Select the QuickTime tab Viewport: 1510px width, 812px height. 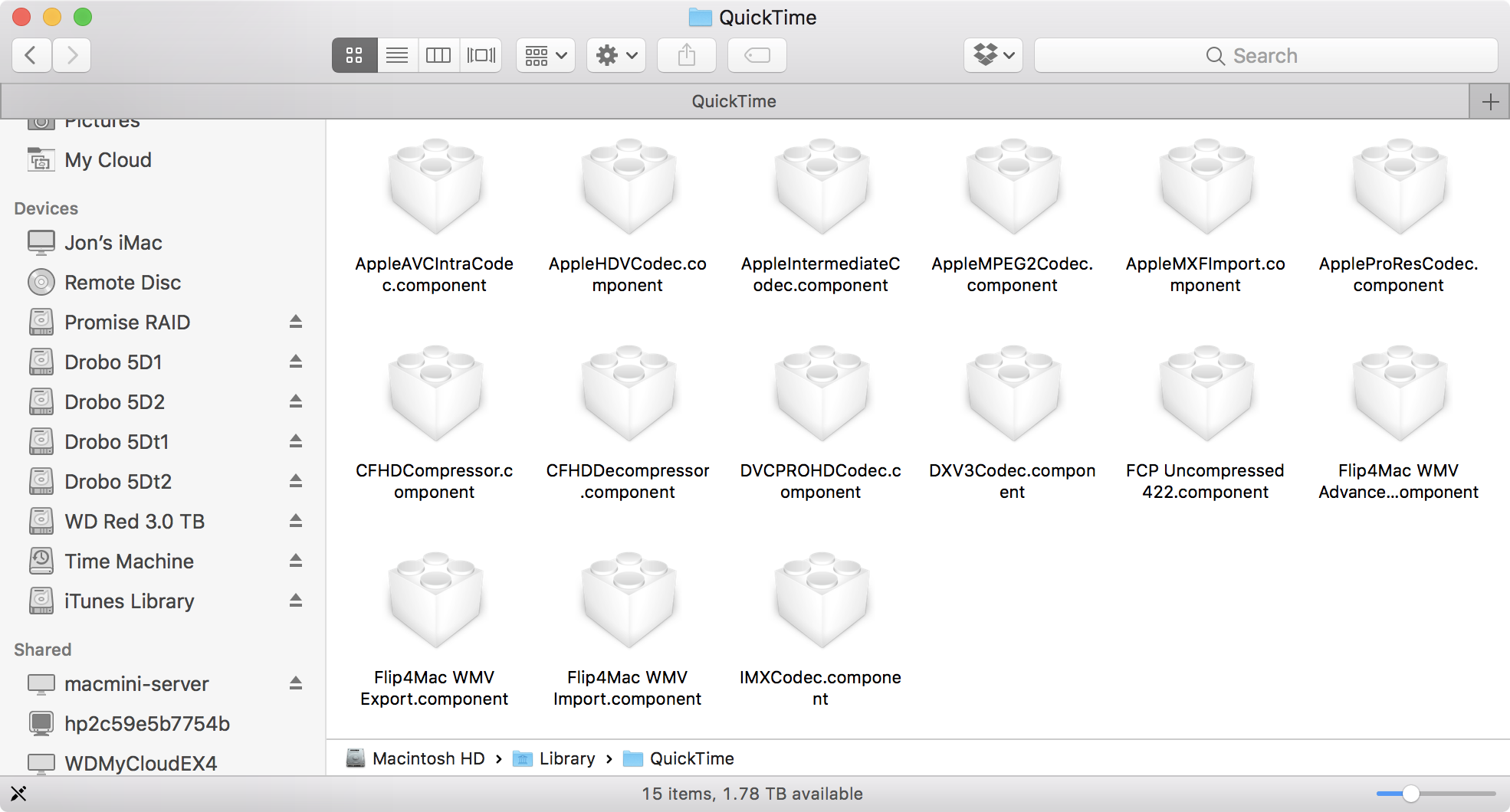[x=734, y=101]
